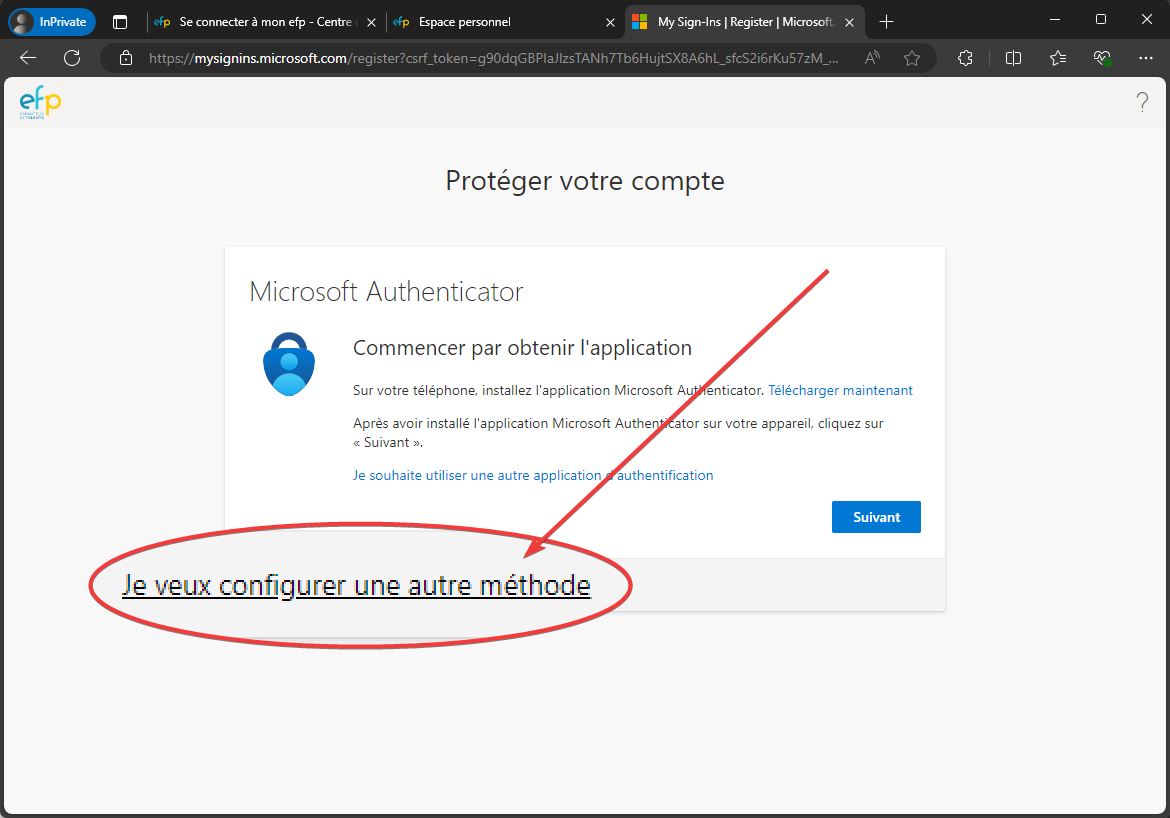Click the Read aloud icon in address bar
This screenshot has width=1170, height=818.
point(872,58)
